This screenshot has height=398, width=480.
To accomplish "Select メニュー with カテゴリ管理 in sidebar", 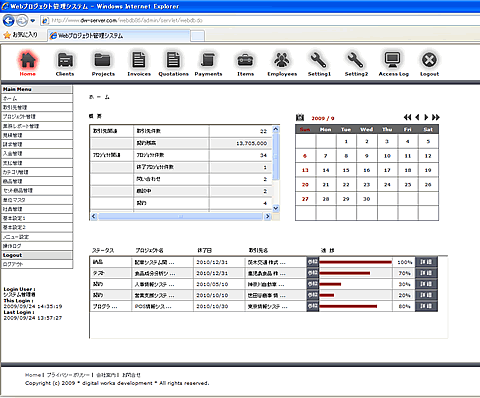I will click(37, 172).
